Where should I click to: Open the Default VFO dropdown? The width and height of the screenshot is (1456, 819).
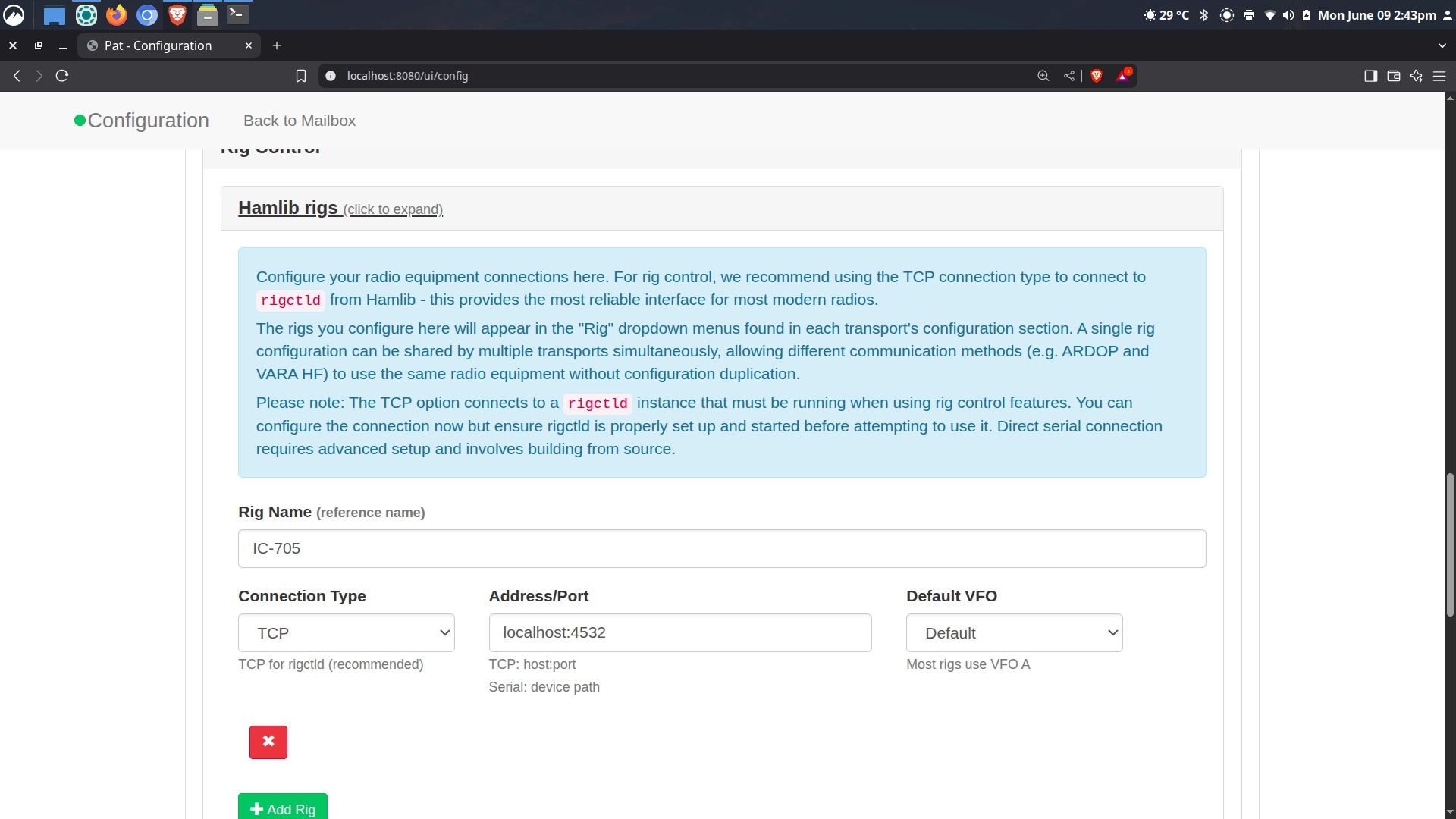tap(1015, 632)
